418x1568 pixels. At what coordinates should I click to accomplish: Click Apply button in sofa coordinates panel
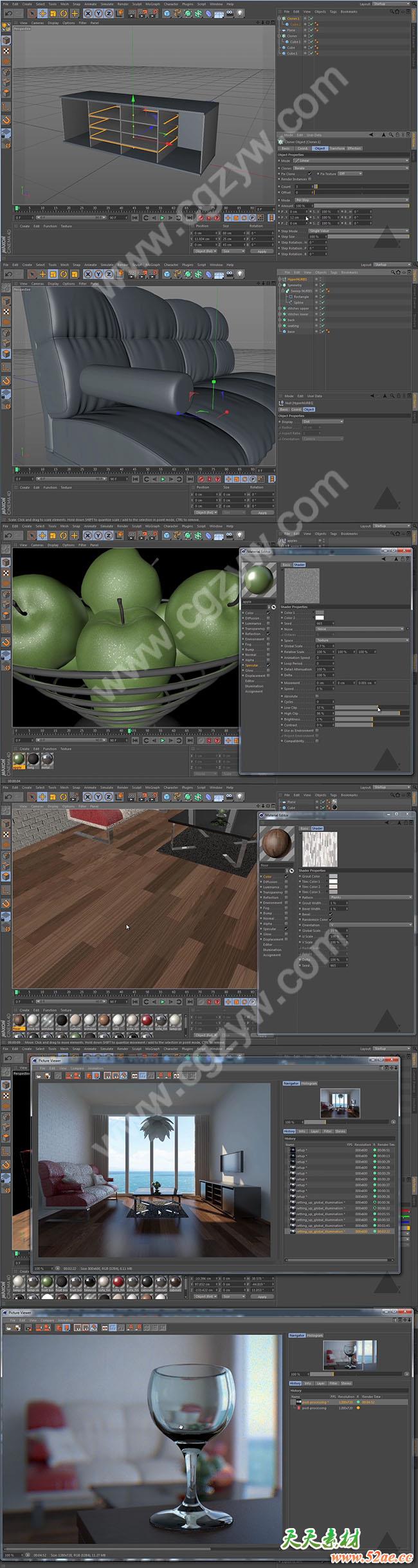click(262, 513)
